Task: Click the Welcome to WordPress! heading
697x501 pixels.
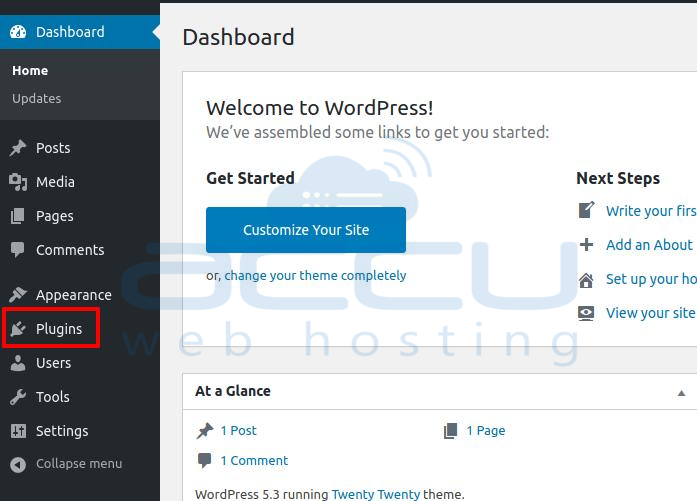Action: 320,108
